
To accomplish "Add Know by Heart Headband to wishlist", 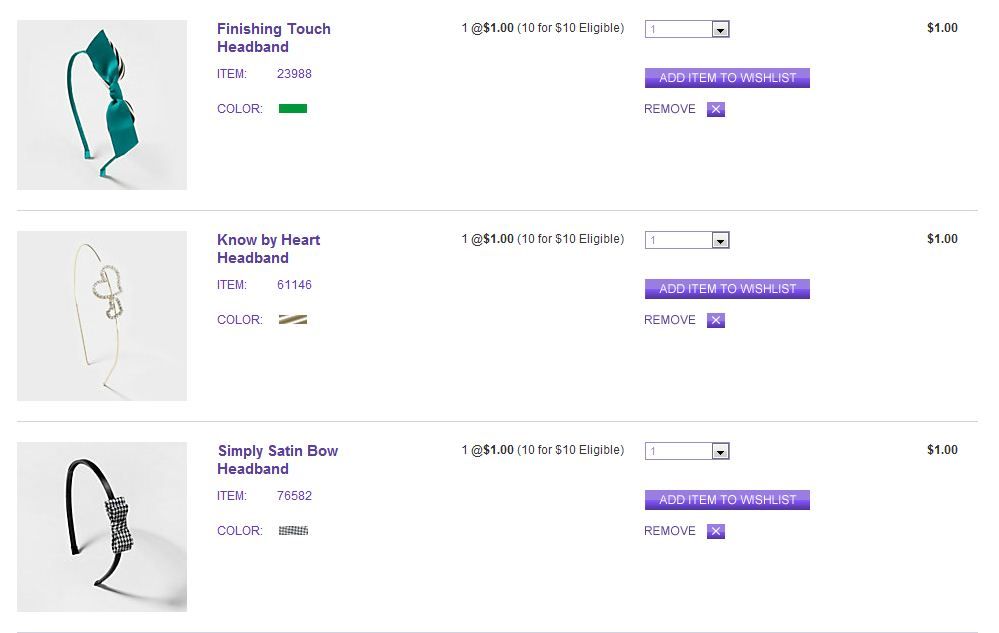I will [727, 289].
